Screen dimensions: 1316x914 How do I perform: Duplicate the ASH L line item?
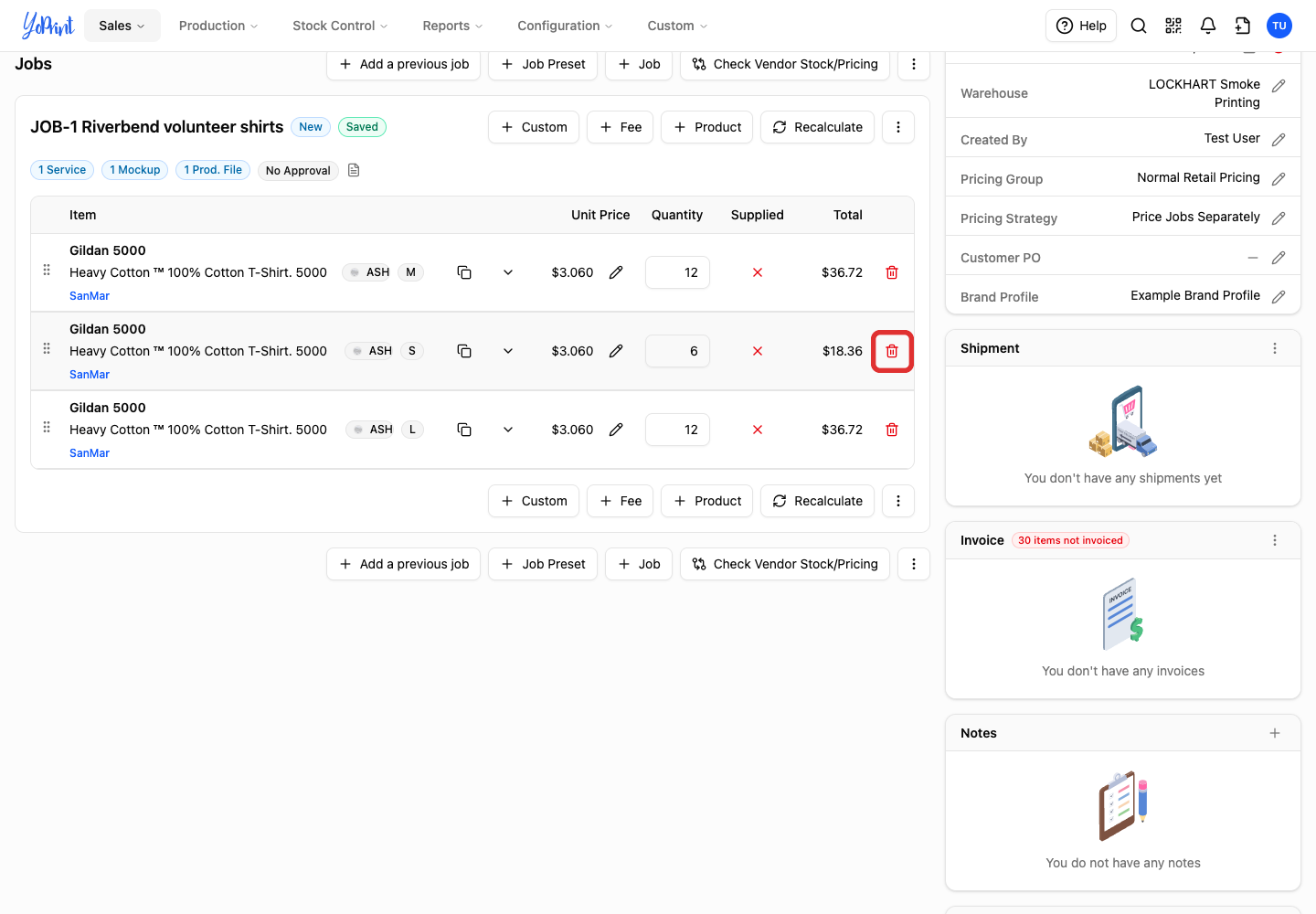tap(464, 430)
